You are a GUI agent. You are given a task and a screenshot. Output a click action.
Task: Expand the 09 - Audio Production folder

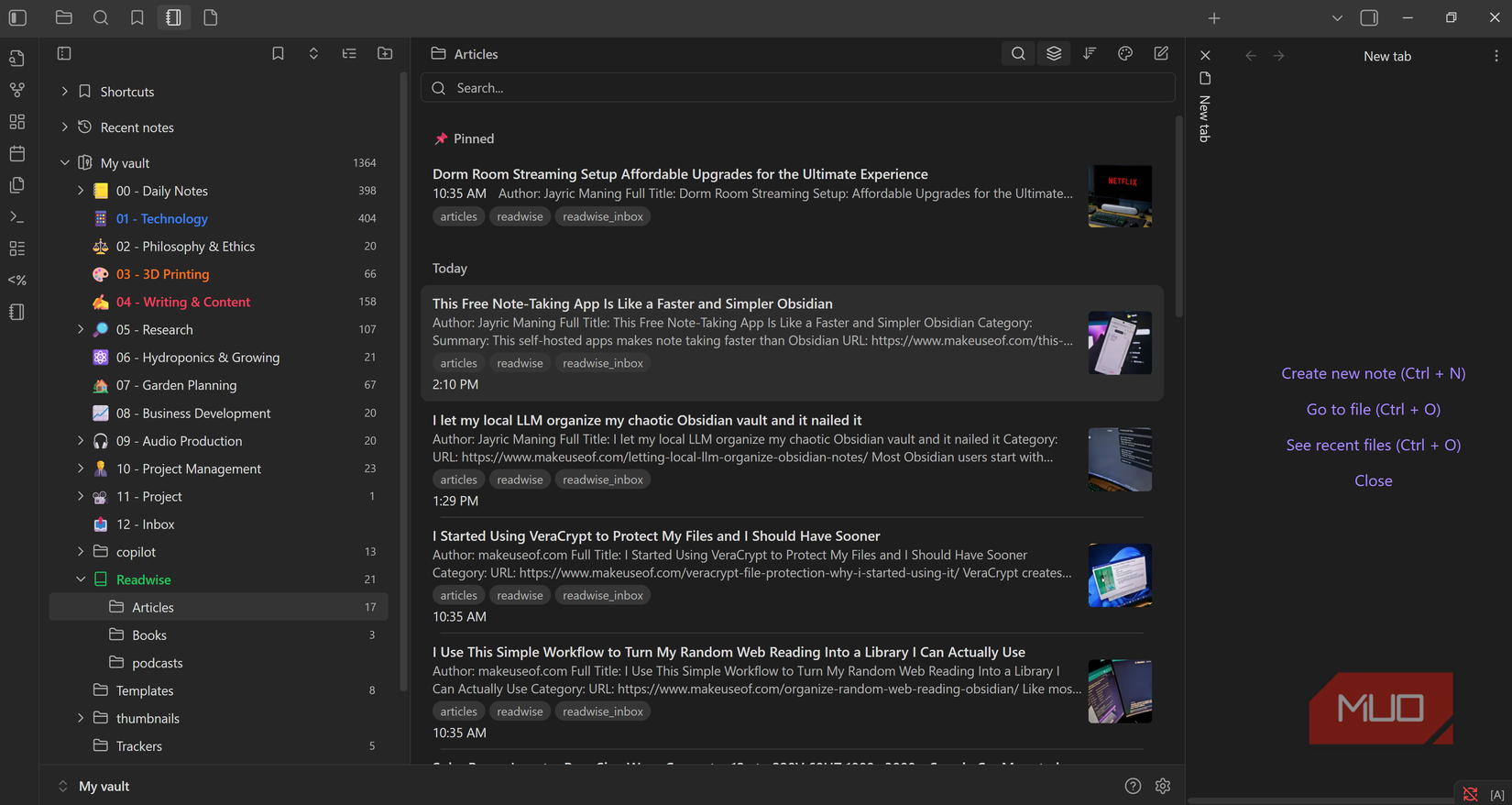point(81,441)
